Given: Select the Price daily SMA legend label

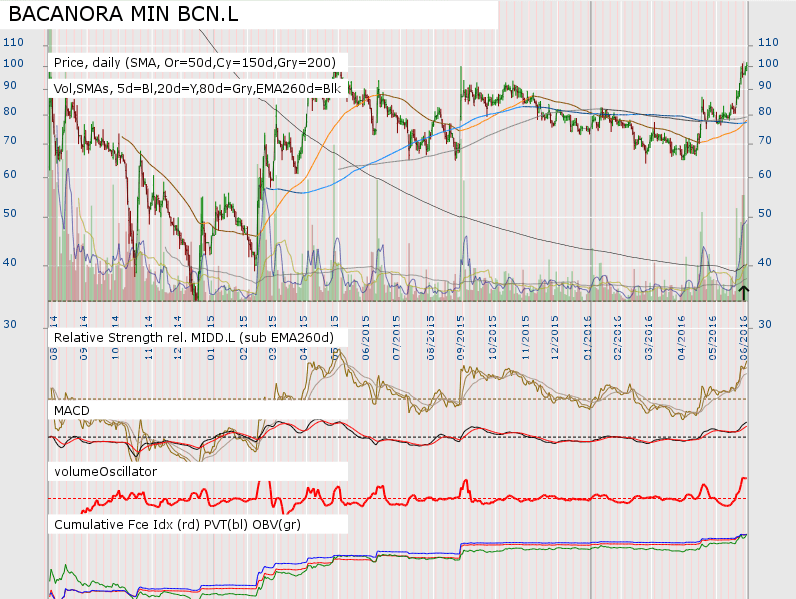Looking at the screenshot, I should pos(194,62).
